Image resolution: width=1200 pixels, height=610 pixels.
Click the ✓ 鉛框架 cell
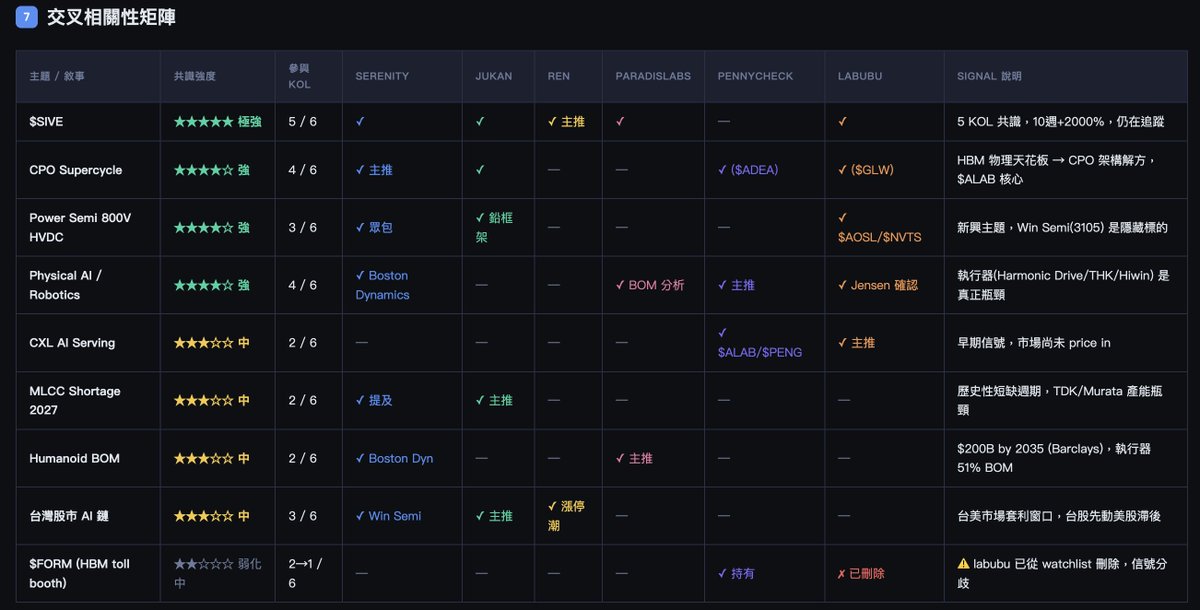(x=494, y=227)
